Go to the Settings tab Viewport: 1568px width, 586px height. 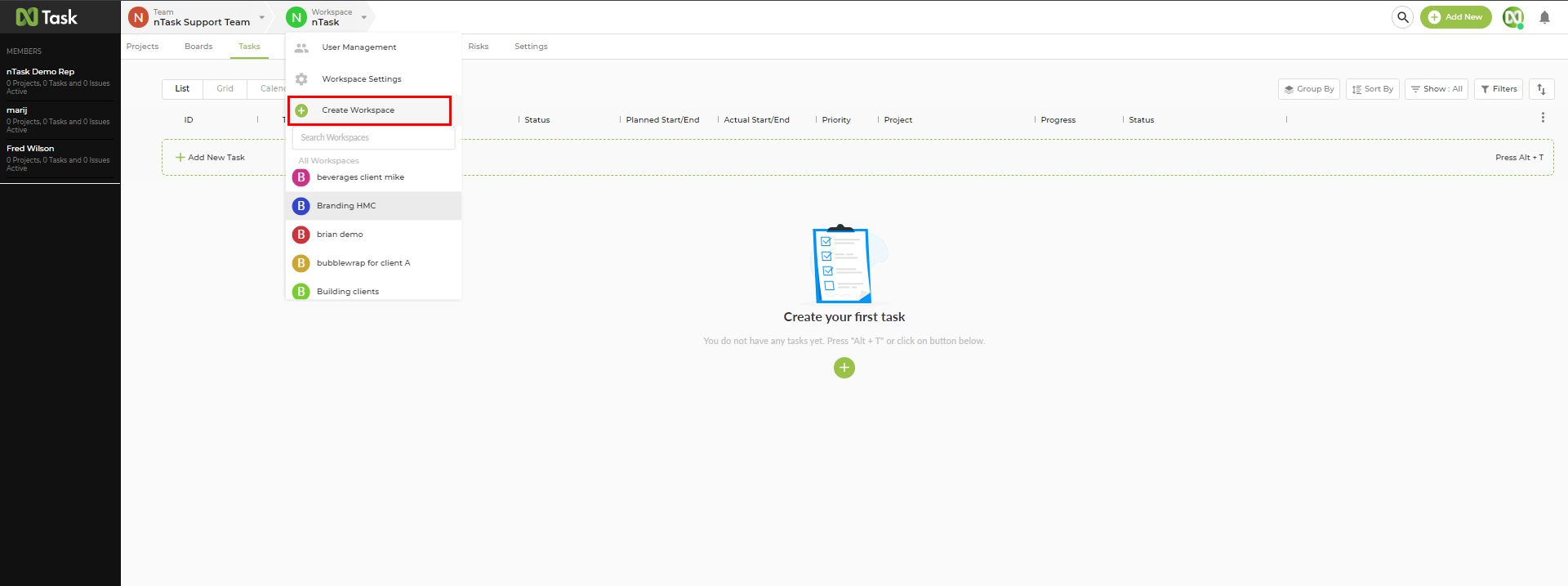pyautogui.click(x=531, y=47)
